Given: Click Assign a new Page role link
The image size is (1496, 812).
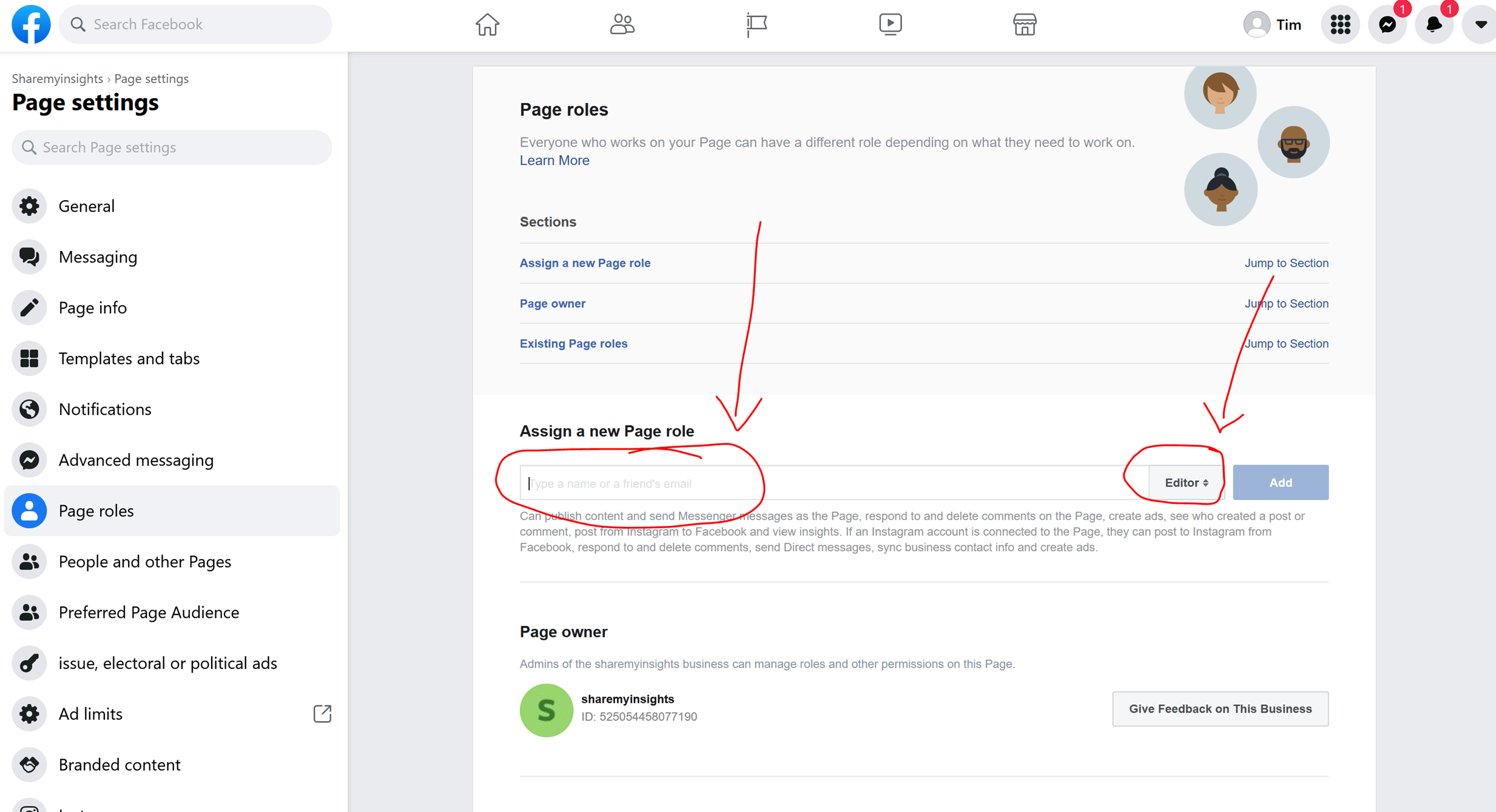Looking at the screenshot, I should point(585,263).
